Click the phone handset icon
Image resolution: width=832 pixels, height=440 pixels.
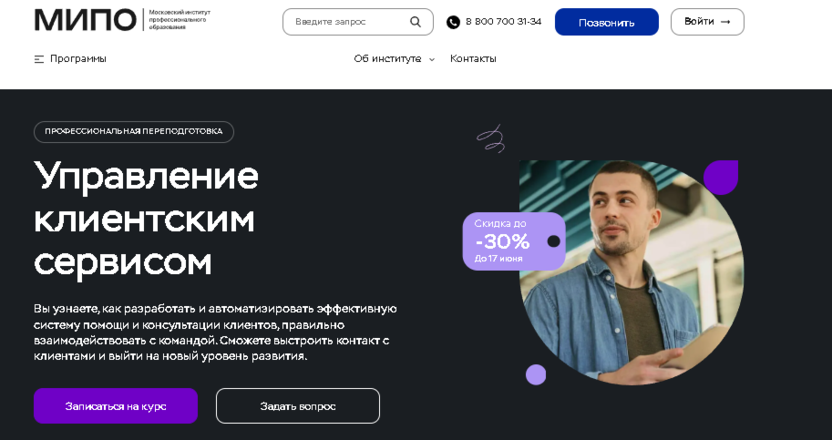453,22
